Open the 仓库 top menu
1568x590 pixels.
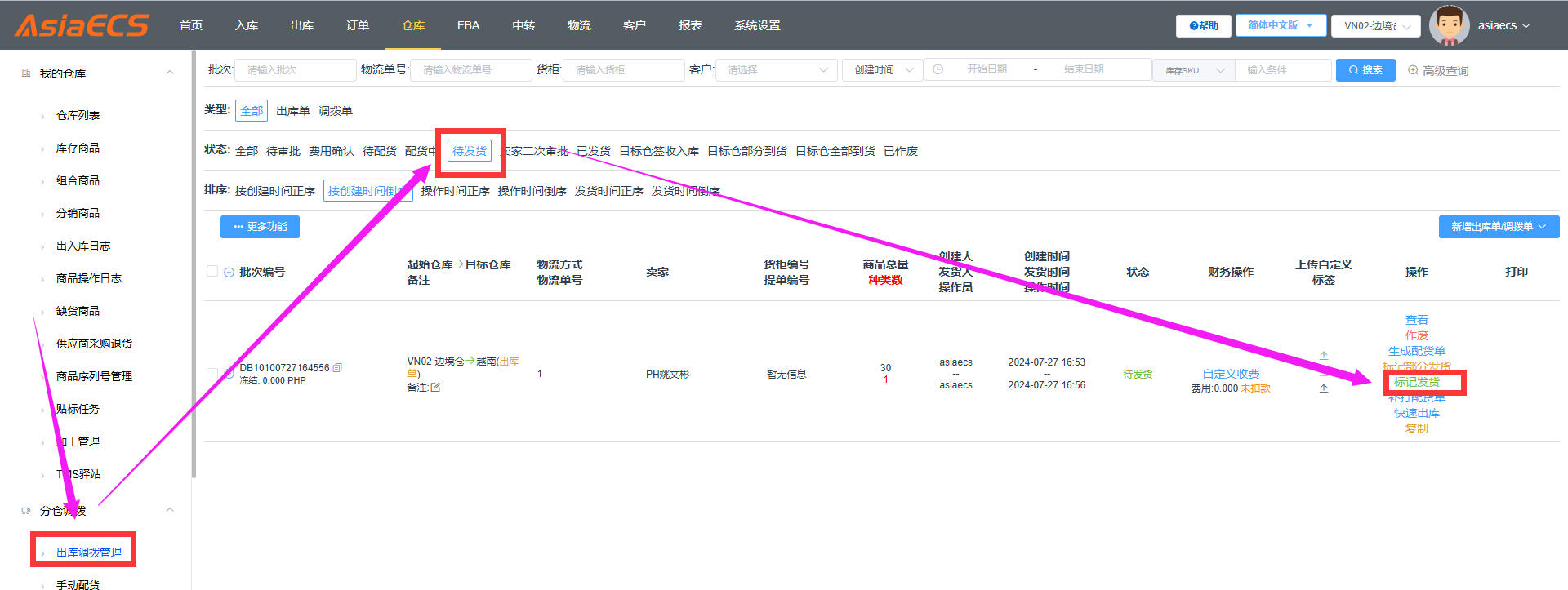(413, 26)
